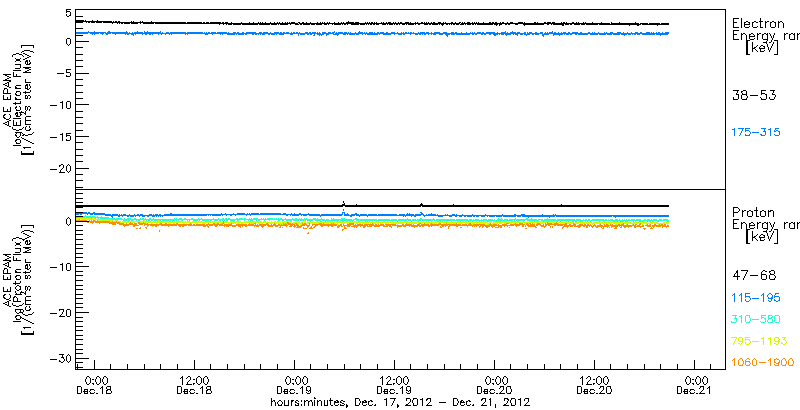Click the -5 tick on electron y-axis
This screenshot has width=800, height=410.
(x=64, y=73)
